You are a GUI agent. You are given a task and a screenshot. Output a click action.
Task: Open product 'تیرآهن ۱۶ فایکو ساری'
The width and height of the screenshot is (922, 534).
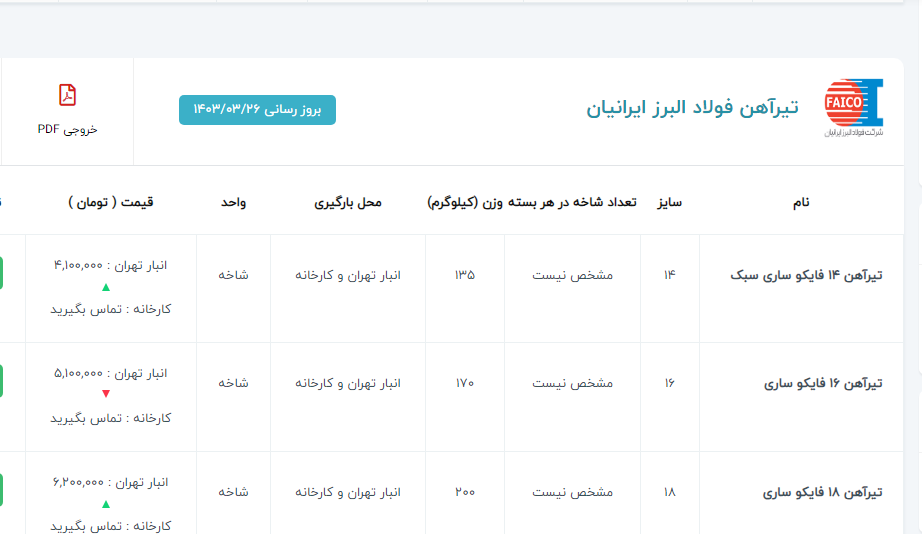[823, 383]
